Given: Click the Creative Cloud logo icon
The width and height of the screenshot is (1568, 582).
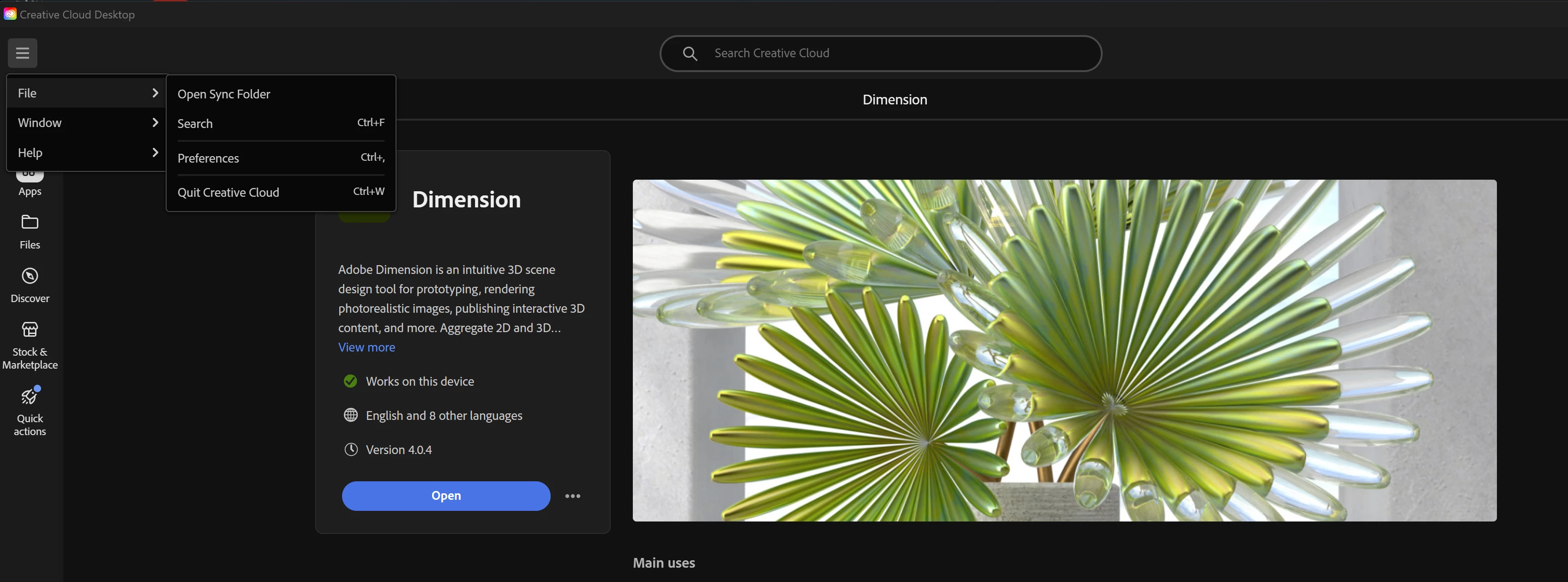Looking at the screenshot, I should pyautogui.click(x=10, y=14).
